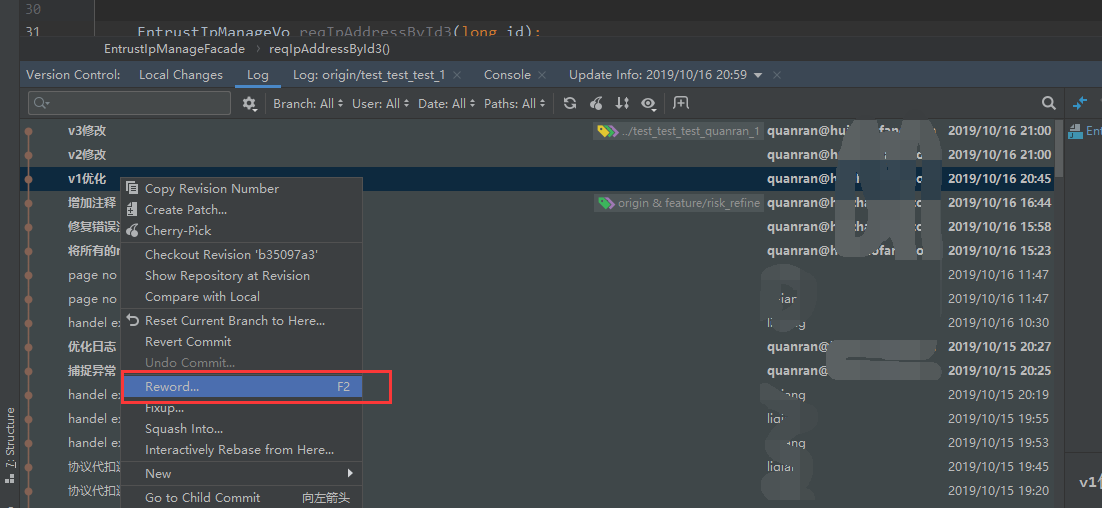
Task: Click the cherry-pick toolbar icon
Action: click(596, 103)
